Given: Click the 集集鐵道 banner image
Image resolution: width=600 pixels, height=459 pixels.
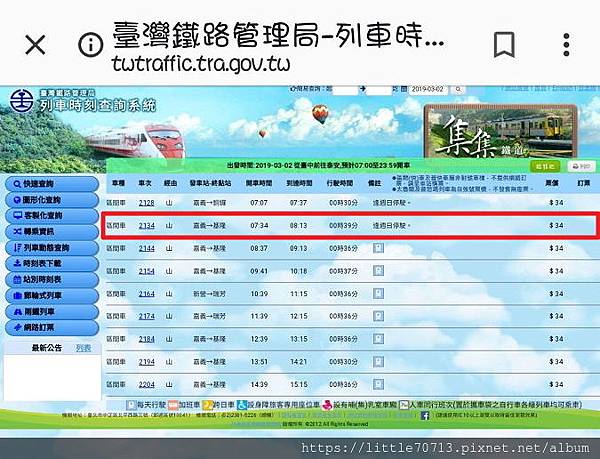Looking at the screenshot, I should (501, 131).
